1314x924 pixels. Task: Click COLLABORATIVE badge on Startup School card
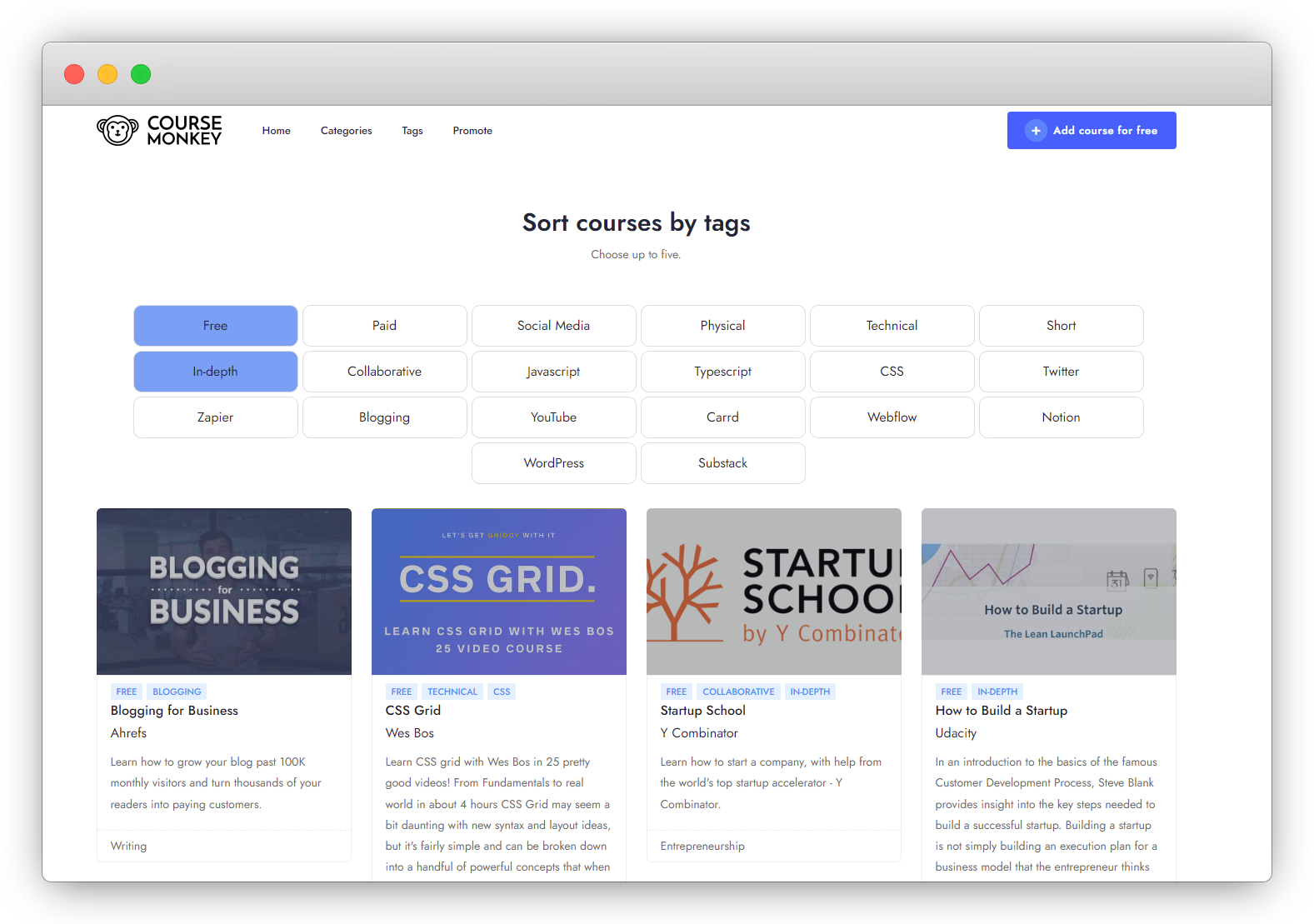738,692
